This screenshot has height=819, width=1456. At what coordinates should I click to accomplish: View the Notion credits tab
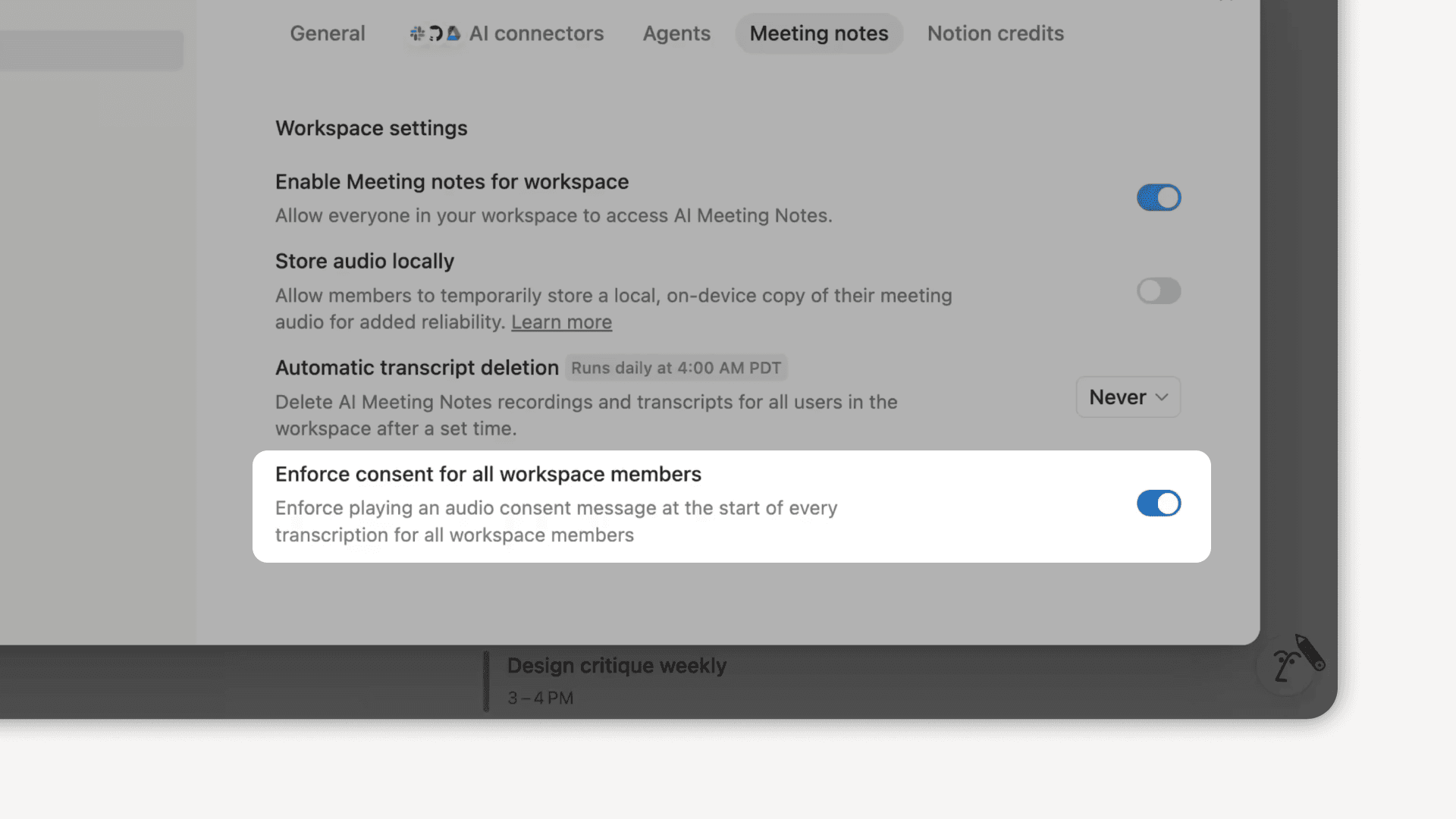[x=995, y=33]
